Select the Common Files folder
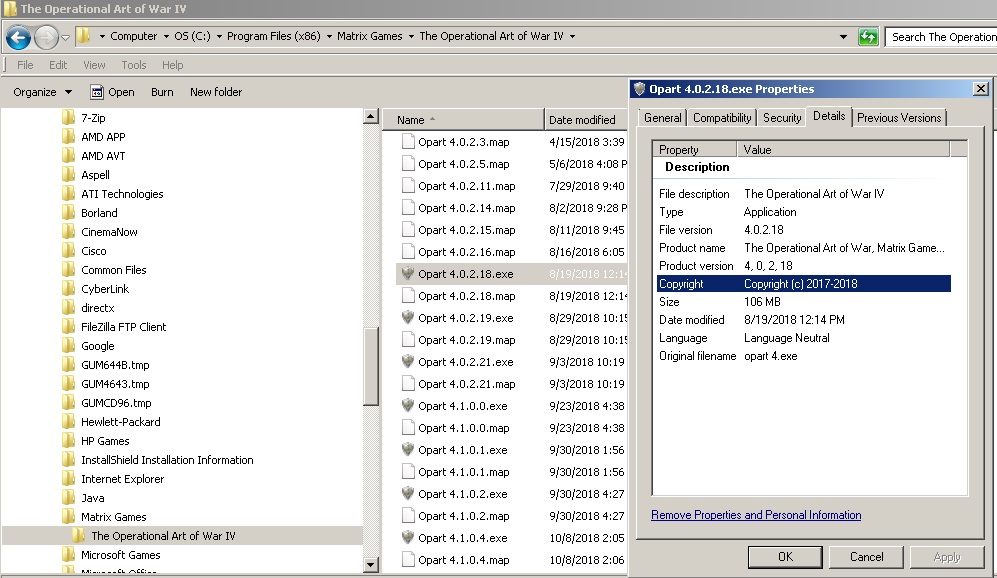 [x=114, y=270]
